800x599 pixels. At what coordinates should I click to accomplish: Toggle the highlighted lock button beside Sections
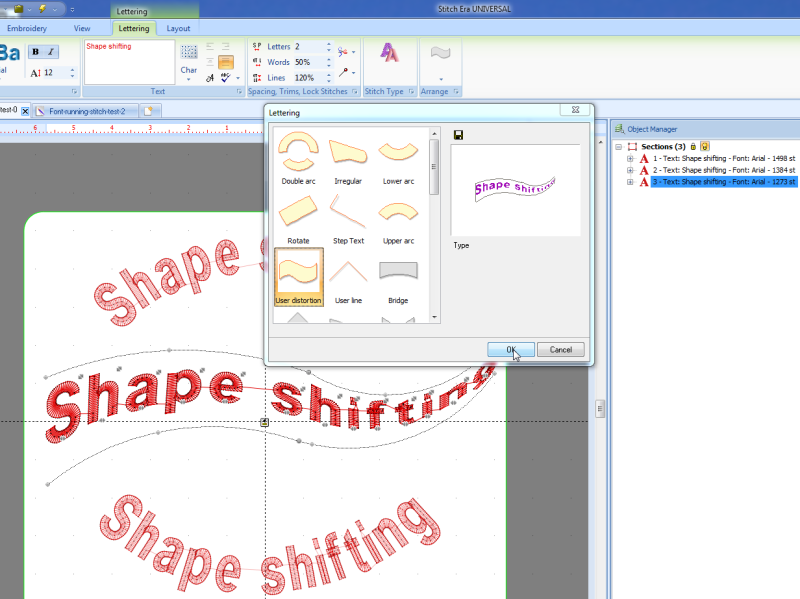705,146
